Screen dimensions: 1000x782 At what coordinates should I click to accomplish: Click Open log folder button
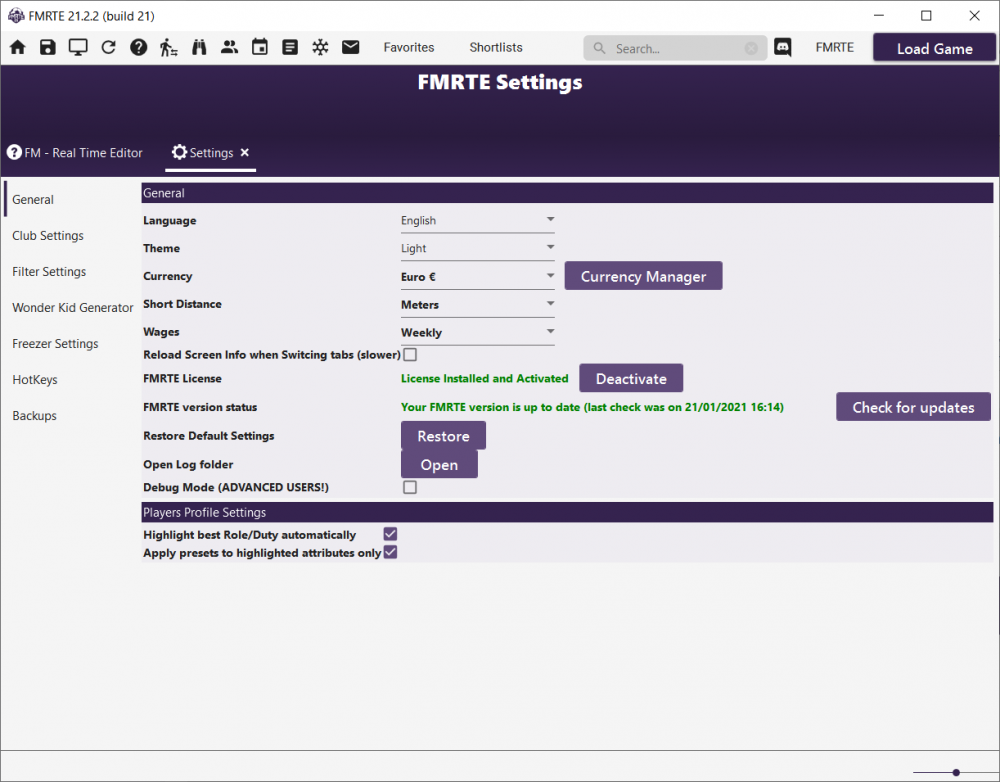click(439, 464)
